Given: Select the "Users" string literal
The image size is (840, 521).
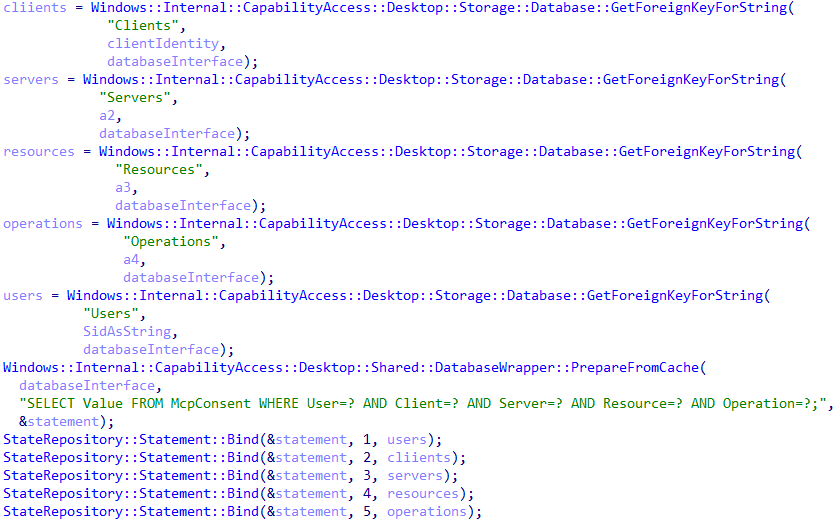Looking at the screenshot, I should pyautogui.click(x=108, y=313).
